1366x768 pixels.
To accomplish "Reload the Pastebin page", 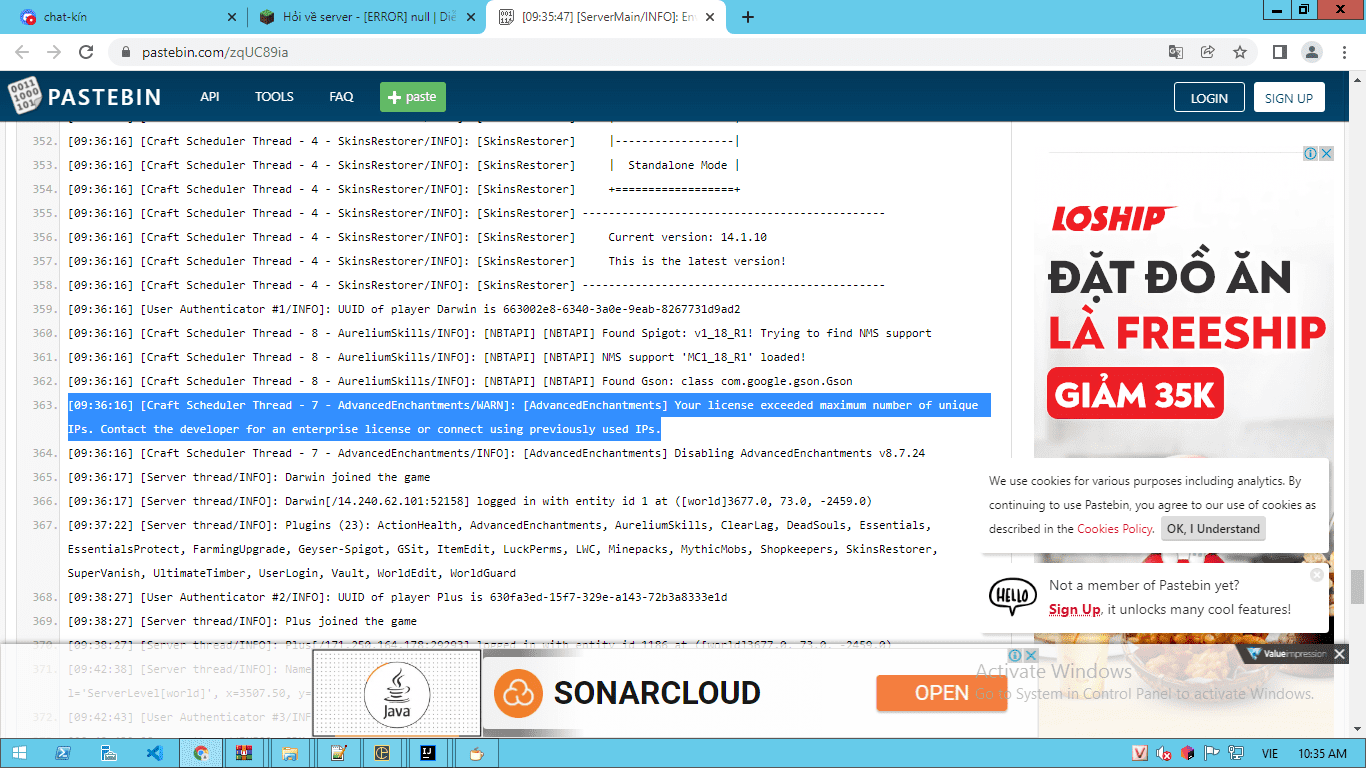I will coord(86,52).
